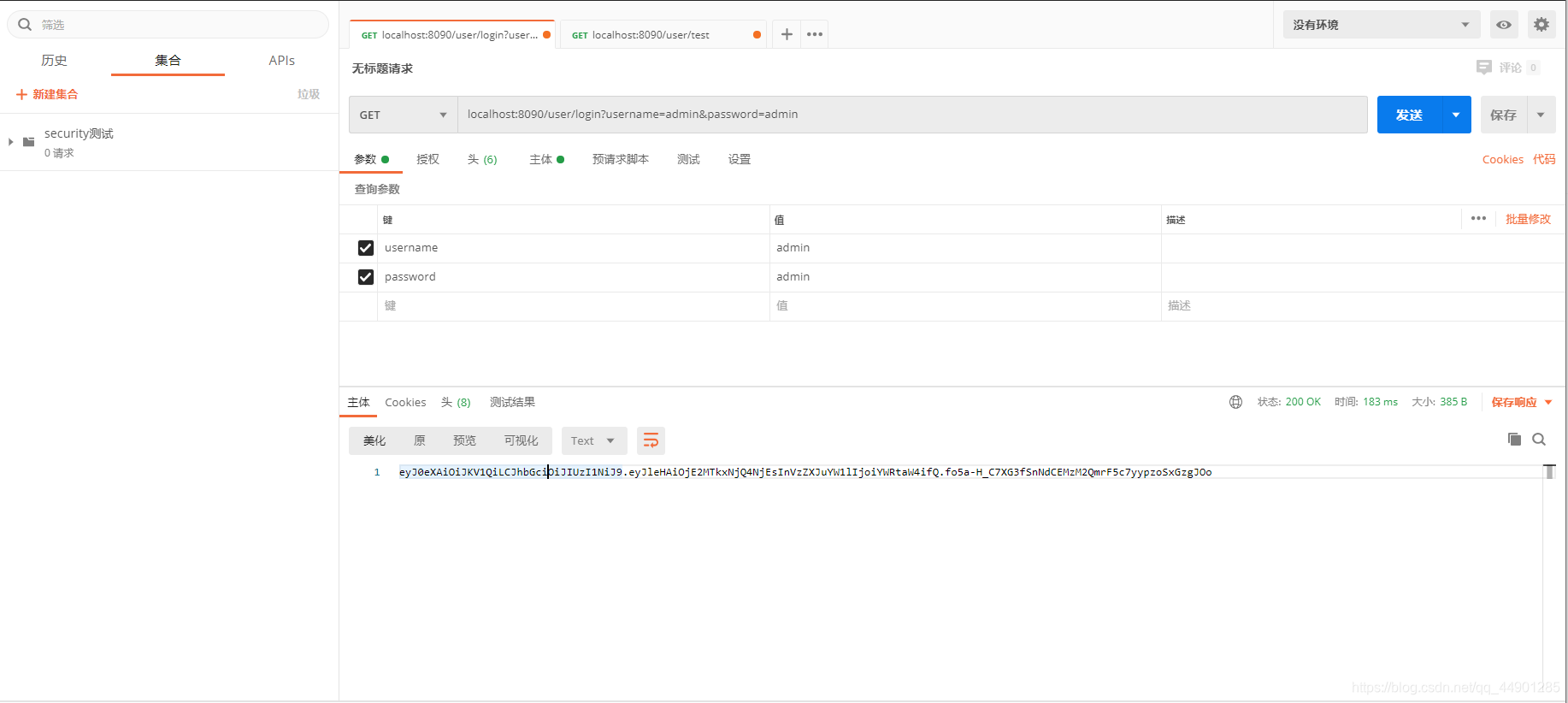
Task: Open the 测试结果 response tab
Action: point(512,402)
